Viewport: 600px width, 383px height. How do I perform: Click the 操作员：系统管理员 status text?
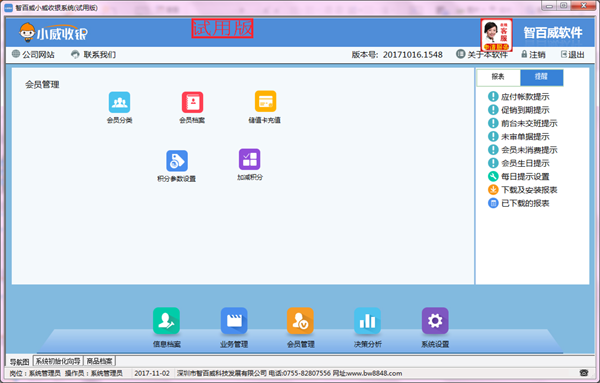(x=94, y=373)
